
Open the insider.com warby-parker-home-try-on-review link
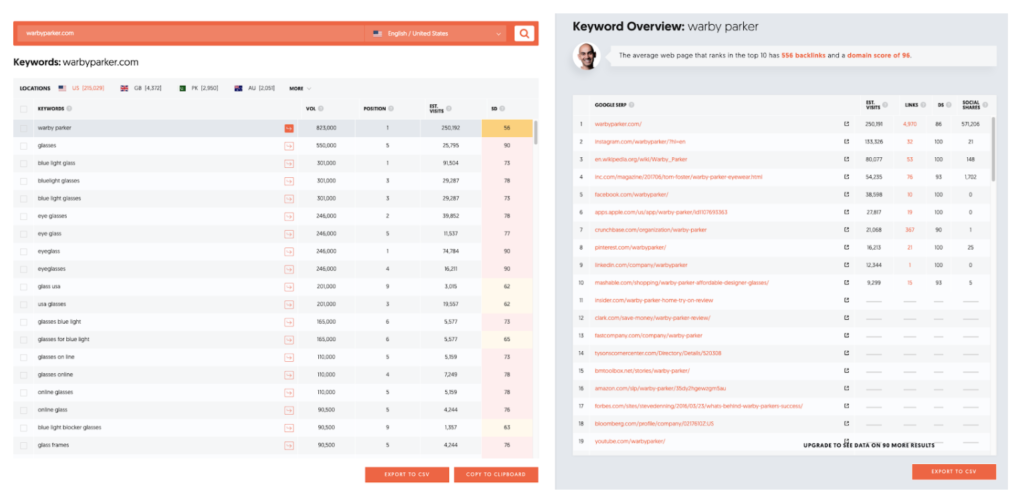(x=654, y=300)
